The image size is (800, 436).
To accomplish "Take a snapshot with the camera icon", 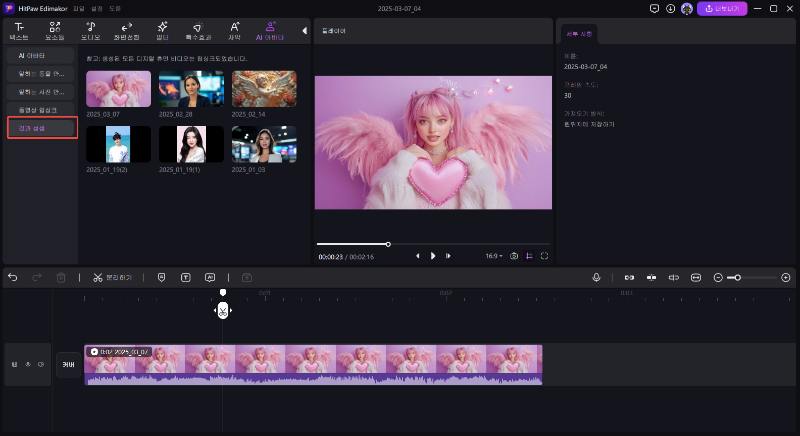I will [514, 256].
